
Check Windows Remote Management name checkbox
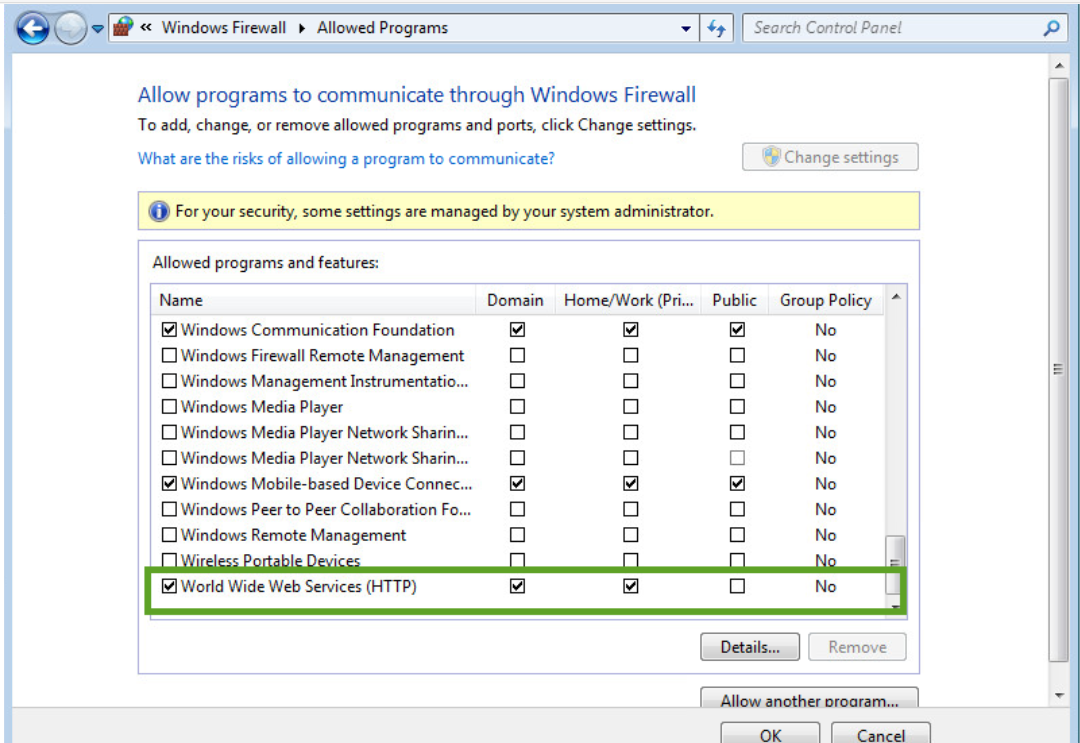[x=169, y=535]
